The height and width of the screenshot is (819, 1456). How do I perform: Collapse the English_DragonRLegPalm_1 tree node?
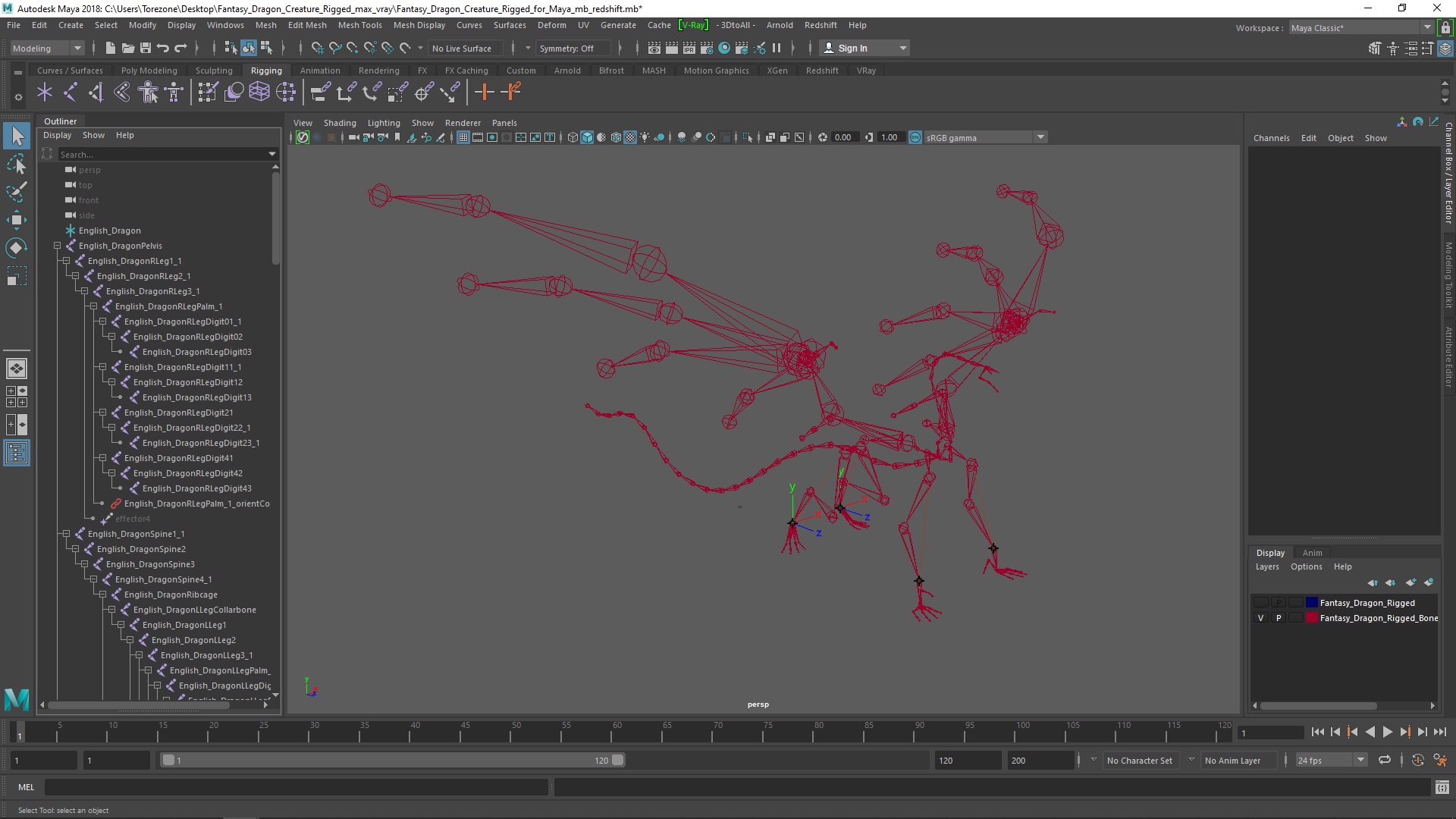click(x=93, y=306)
